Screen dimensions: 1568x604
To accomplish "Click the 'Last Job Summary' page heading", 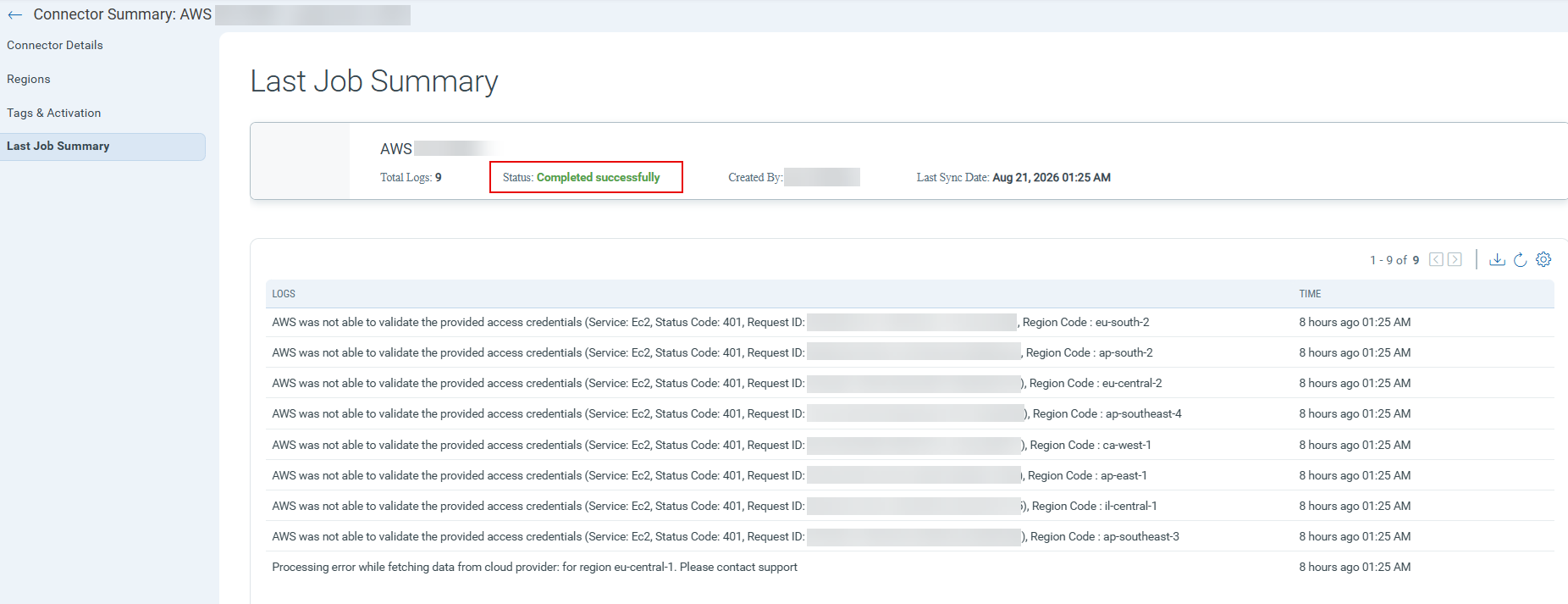I will [374, 81].
